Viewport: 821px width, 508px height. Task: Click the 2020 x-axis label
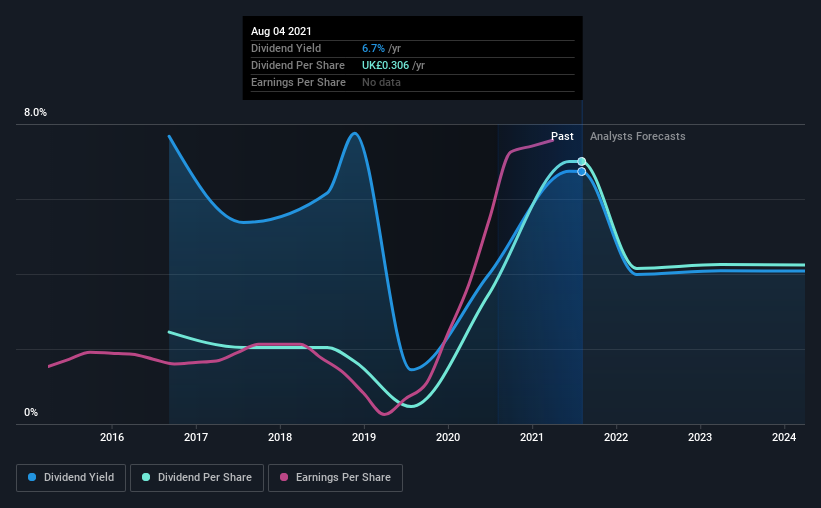448,437
